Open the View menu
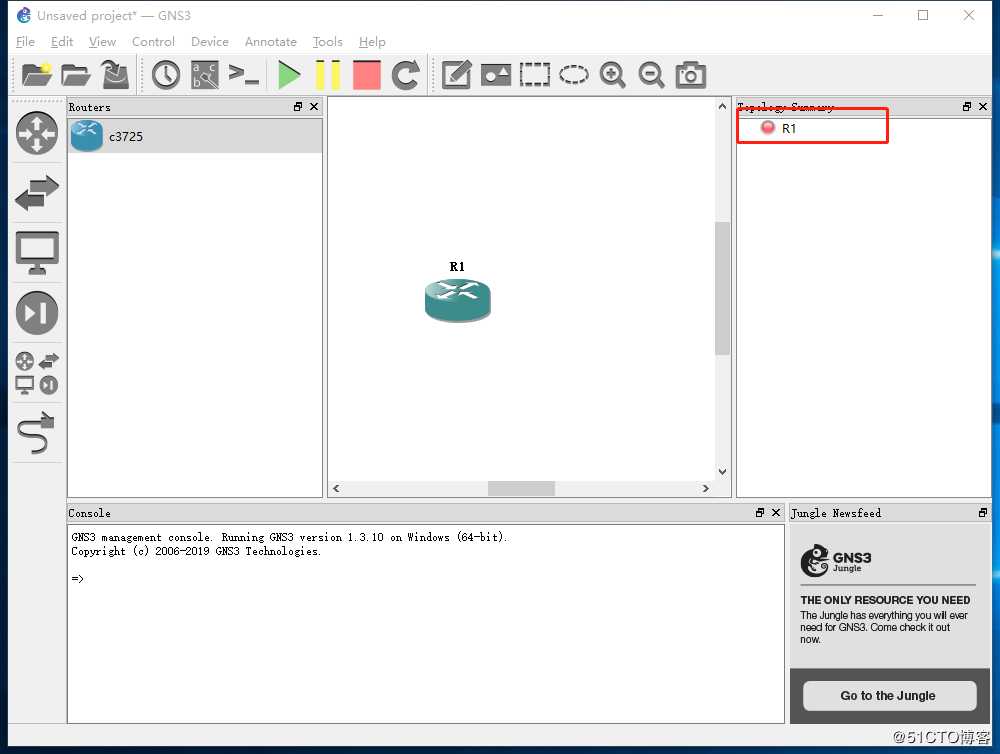This screenshot has width=1000, height=754. [x=102, y=41]
